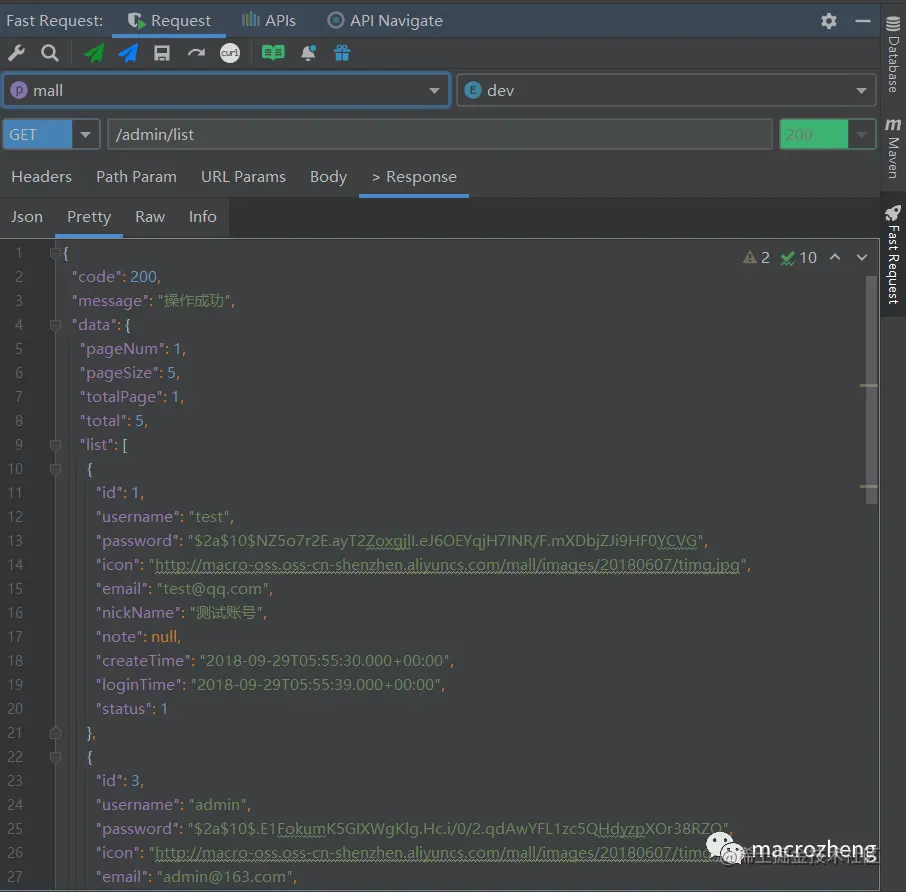Switch to the APIs tab
This screenshot has width=906, height=892.
[x=268, y=21]
